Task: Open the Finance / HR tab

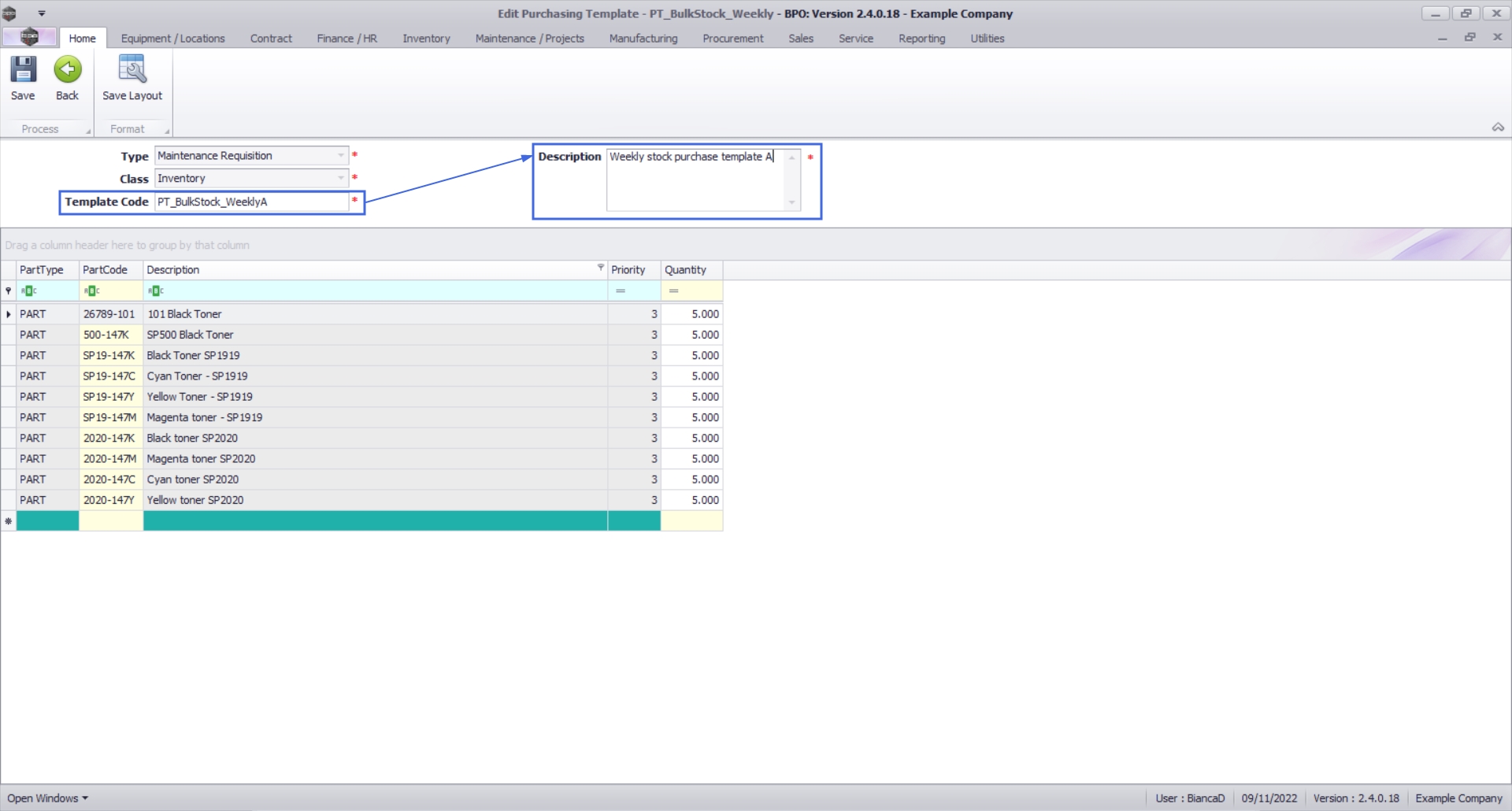Action: pos(346,38)
